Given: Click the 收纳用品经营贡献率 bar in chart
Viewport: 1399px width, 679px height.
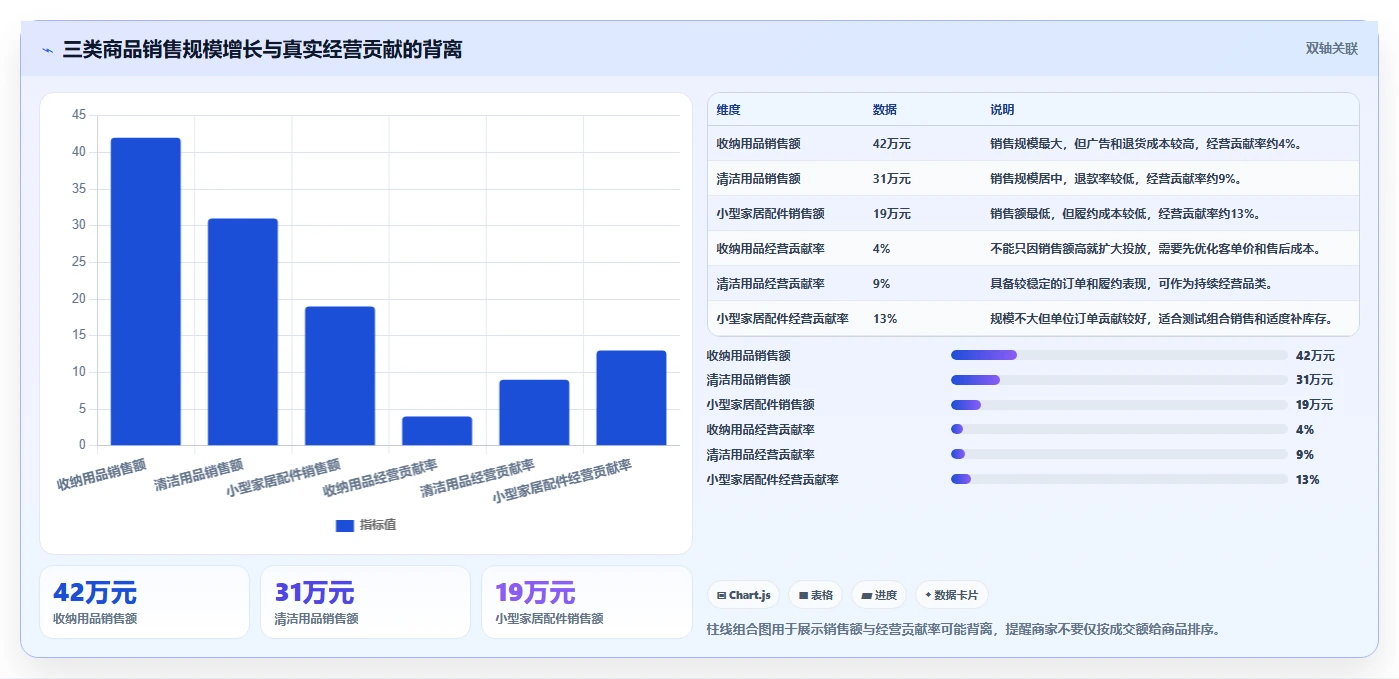Looking at the screenshot, I should [437, 431].
